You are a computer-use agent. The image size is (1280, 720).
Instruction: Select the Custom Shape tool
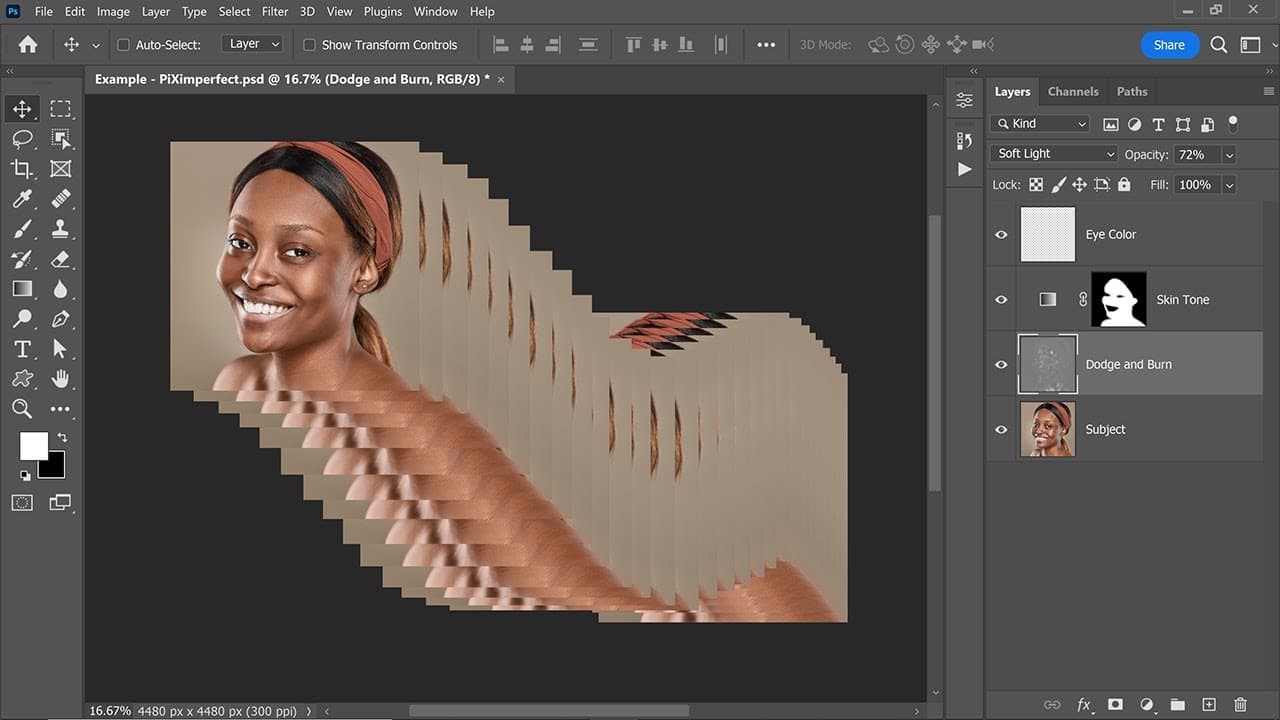[22, 379]
